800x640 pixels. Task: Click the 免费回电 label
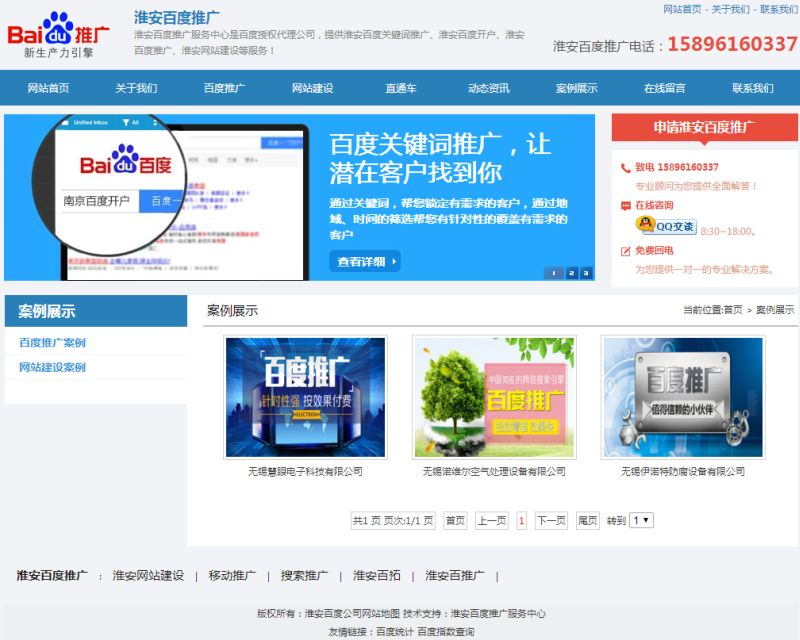point(654,251)
